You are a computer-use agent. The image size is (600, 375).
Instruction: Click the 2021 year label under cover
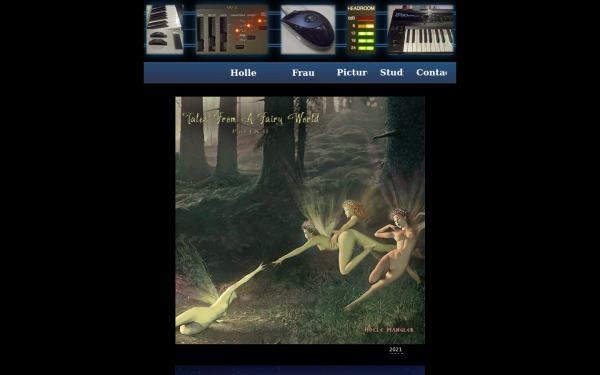pos(395,349)
